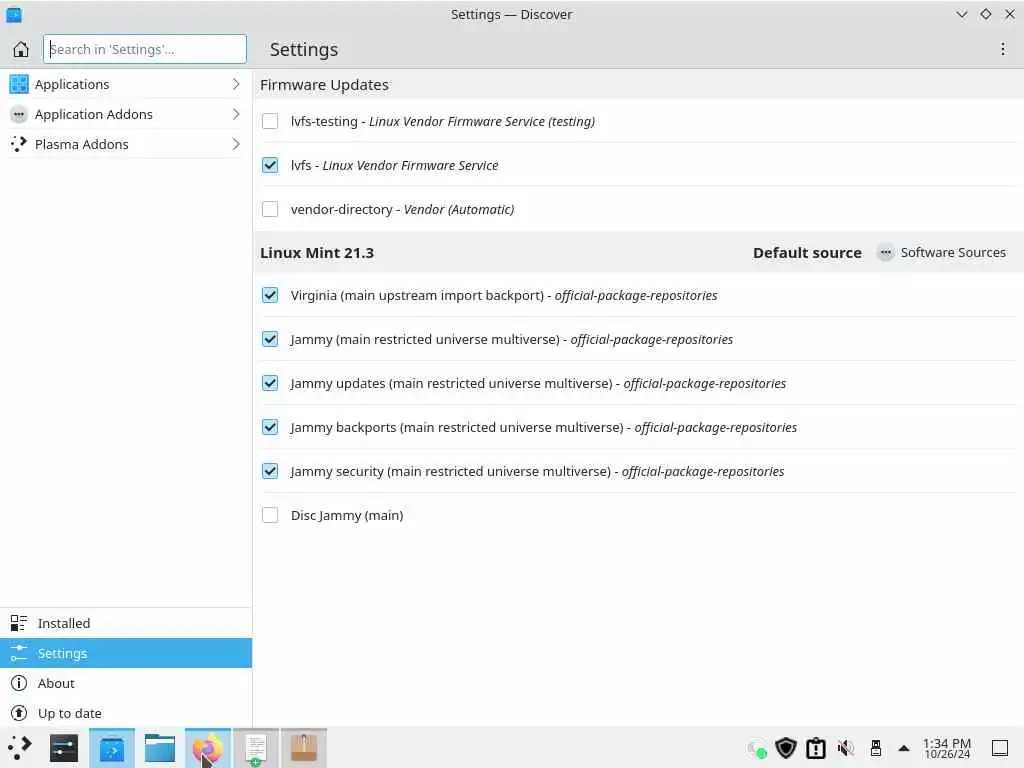The image size is (1024, 768).
Task: Click the removable device tray icon
Action: [x=876, y=748]
